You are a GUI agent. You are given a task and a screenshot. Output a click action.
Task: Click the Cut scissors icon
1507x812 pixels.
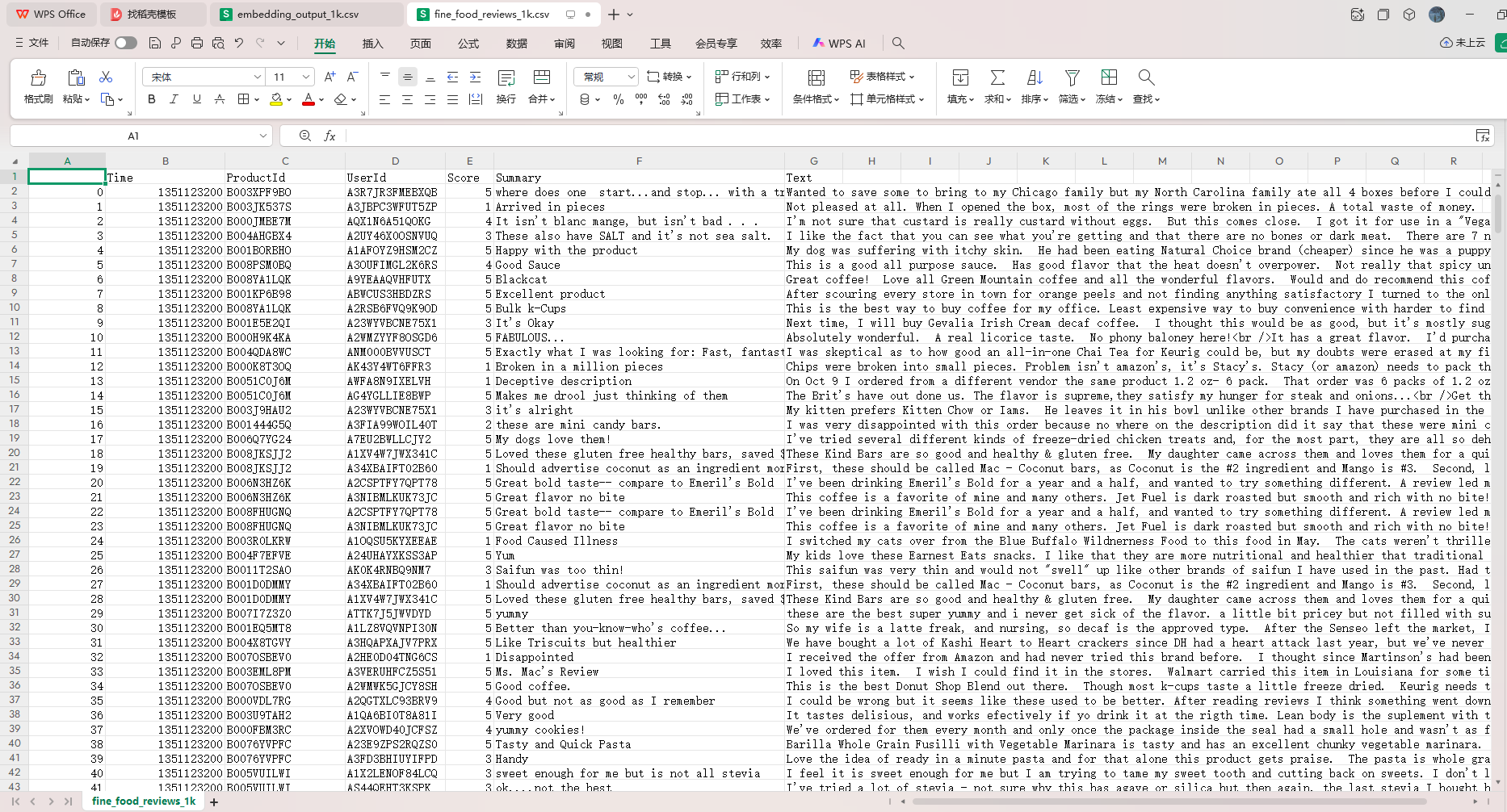[106, 77]
